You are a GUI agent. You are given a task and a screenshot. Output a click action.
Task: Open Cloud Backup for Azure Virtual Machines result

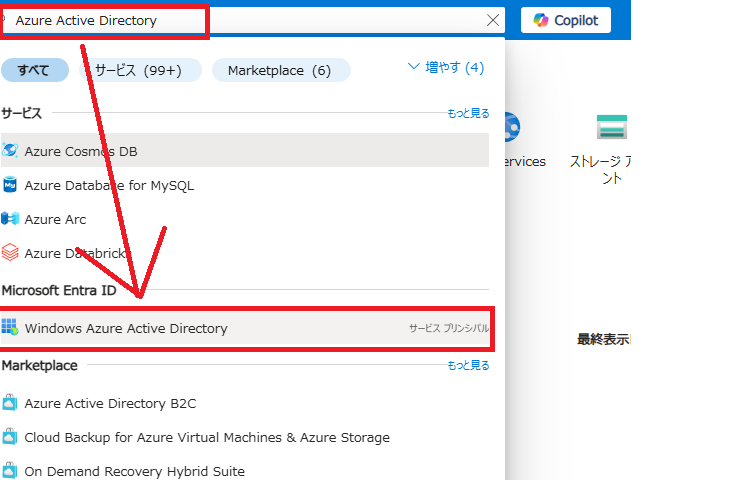pyautogui.click(x=207, y=437)
